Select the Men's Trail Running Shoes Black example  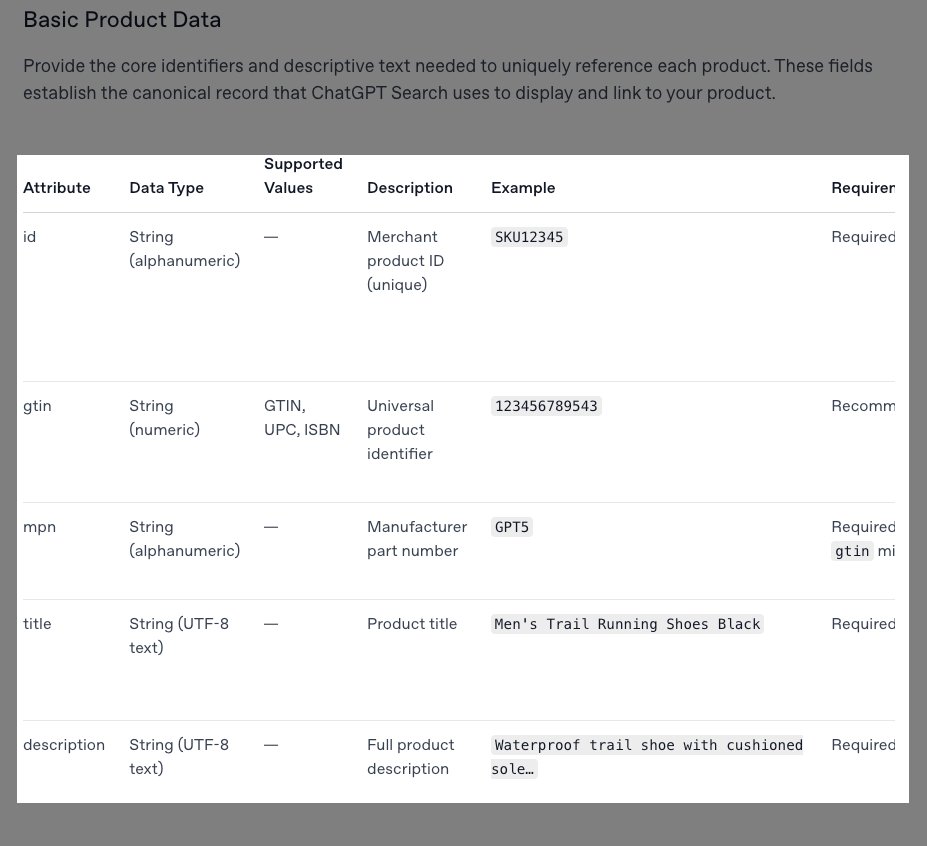(x=626, y=624)
